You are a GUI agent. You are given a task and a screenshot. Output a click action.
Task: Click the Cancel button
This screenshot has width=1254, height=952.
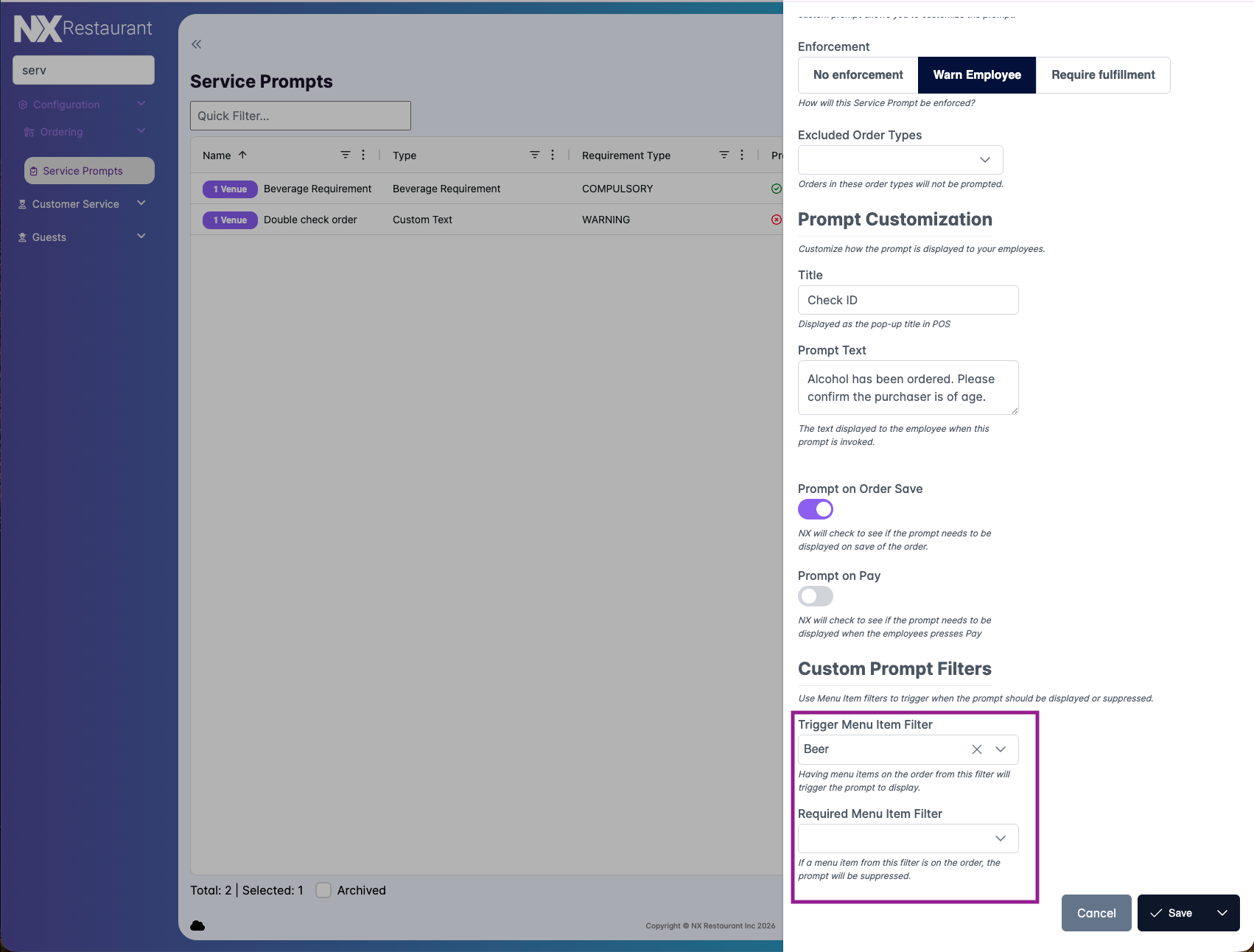coord(1096,913)
